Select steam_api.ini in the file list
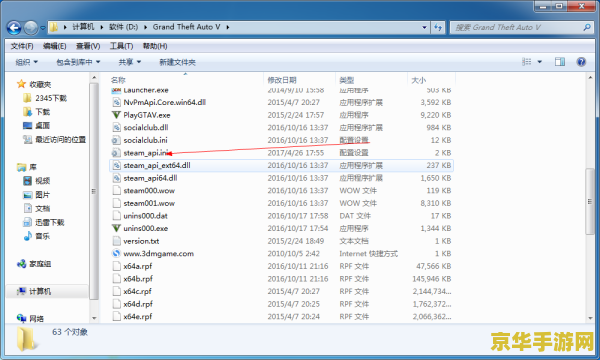This screenshot has height=360, width=600. pyautogui.click(x=145, y=153)
